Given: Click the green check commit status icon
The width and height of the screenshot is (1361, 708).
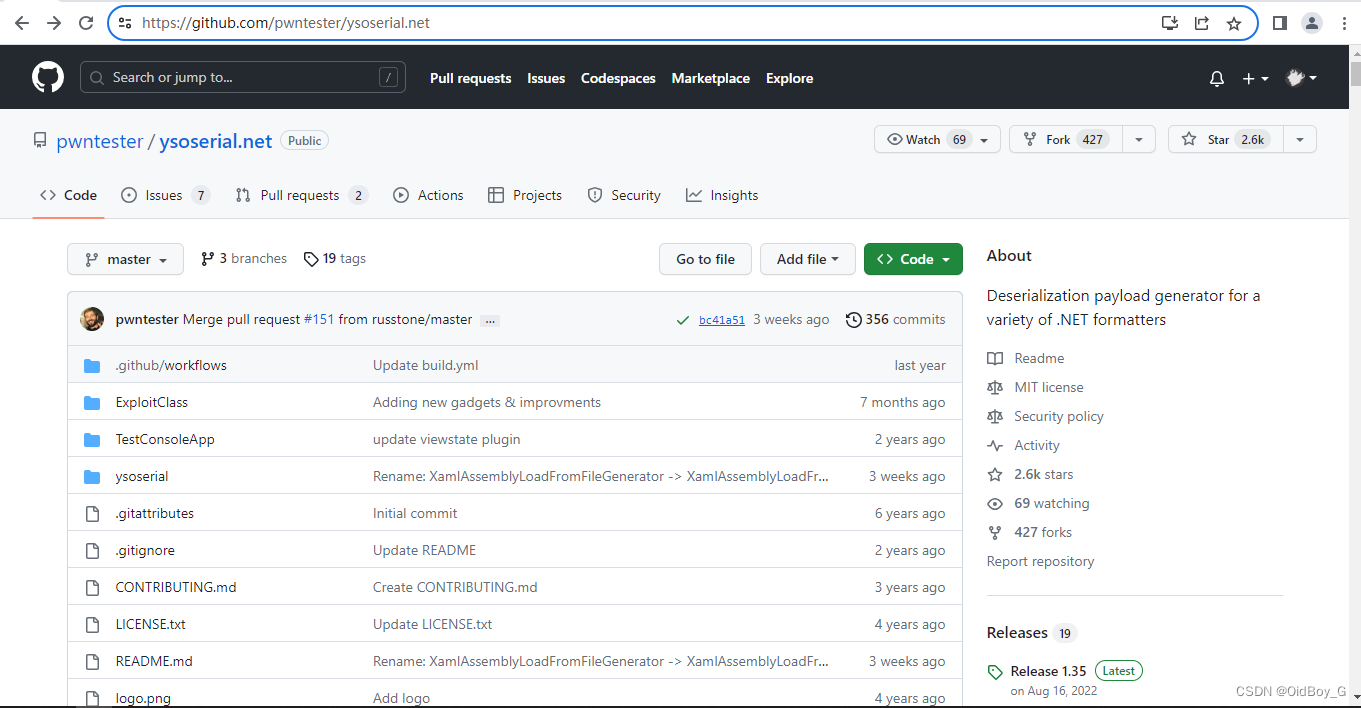Looking at the screenshot, I should [682, 320].
